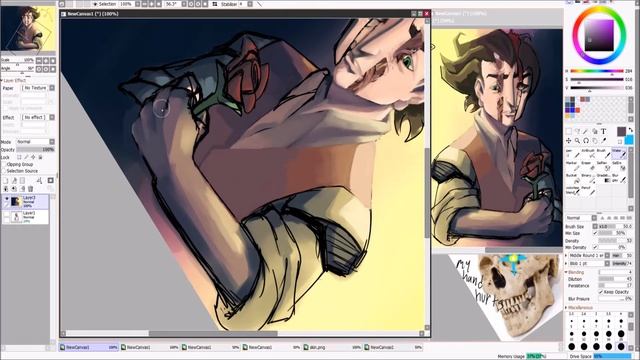Switch to the skin.png document tab
This screenshot has height=360, width=640.
332,347
